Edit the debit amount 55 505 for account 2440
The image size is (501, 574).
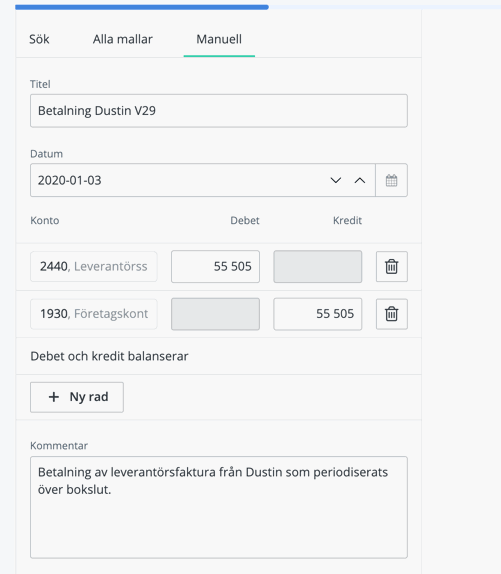coord(216,266)
